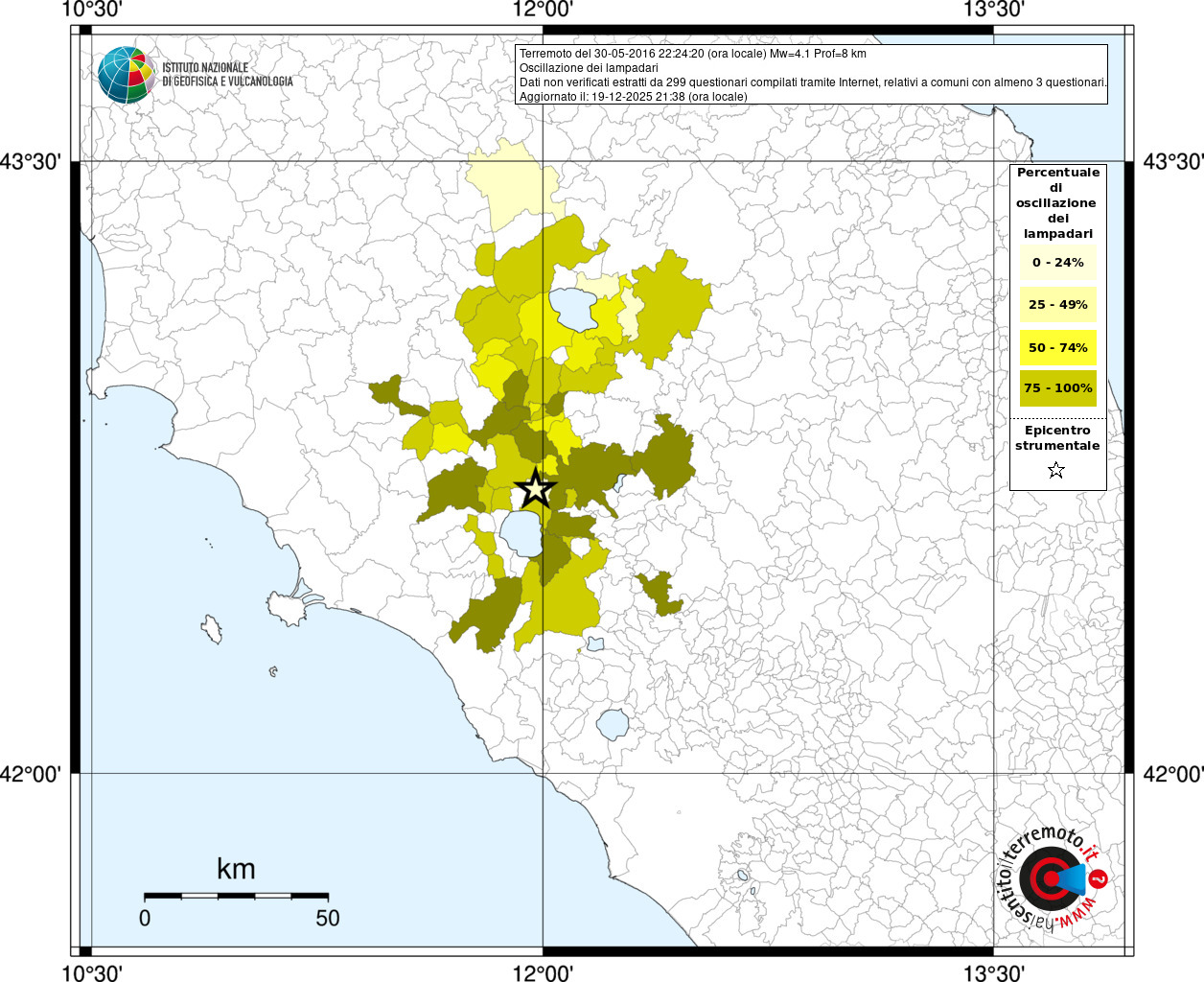The height and width of the screenshot is (982, 1204).
Task: Click Giglio island in the sea
Action: tap(212, 630)
